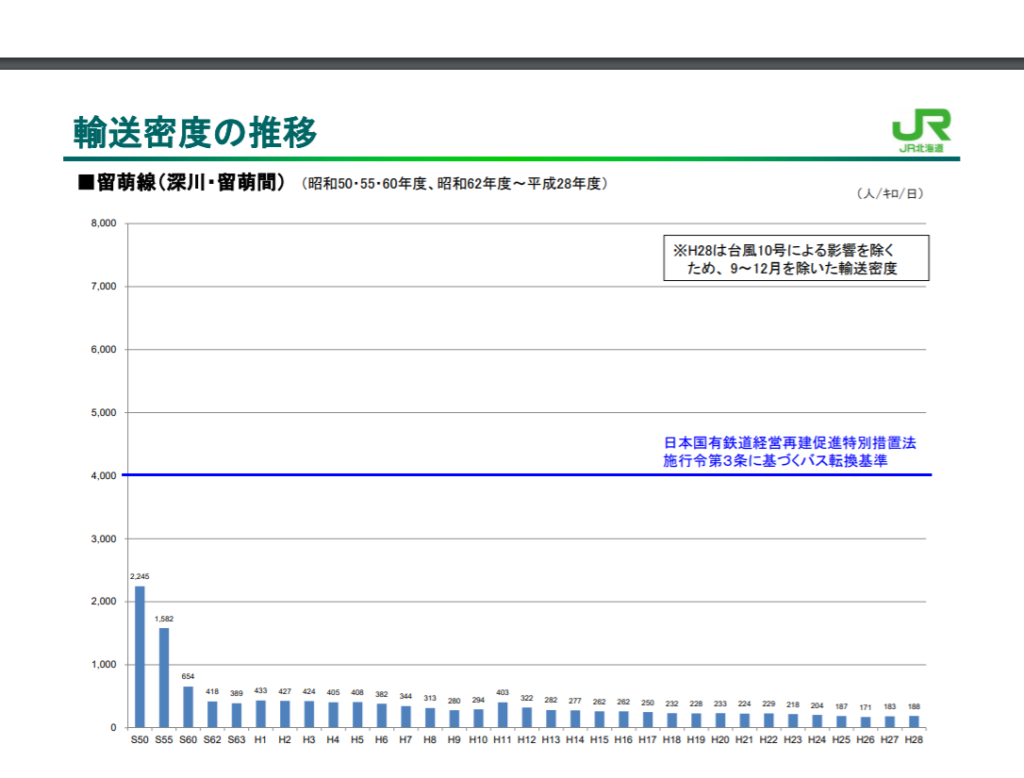Click the 5,000 y-axis label
Screen dimensions: 1024x778
103,413
